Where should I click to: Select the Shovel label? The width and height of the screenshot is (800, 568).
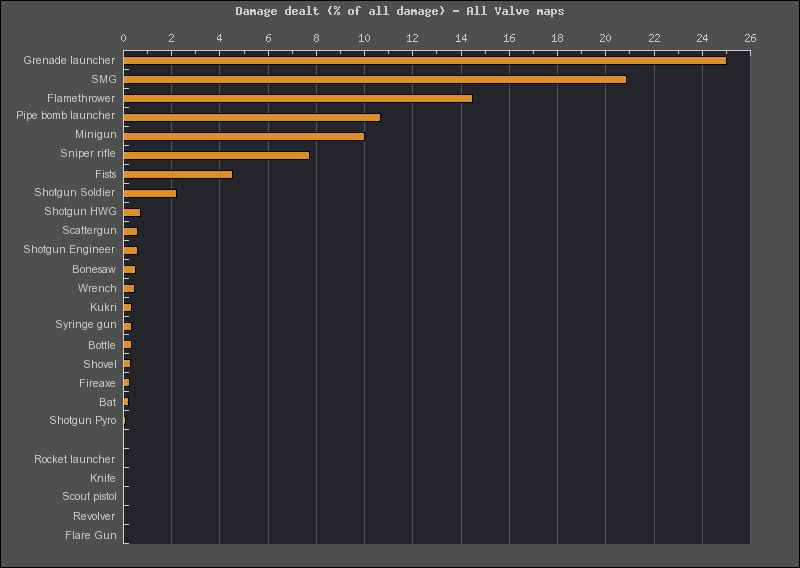(100, 364)
